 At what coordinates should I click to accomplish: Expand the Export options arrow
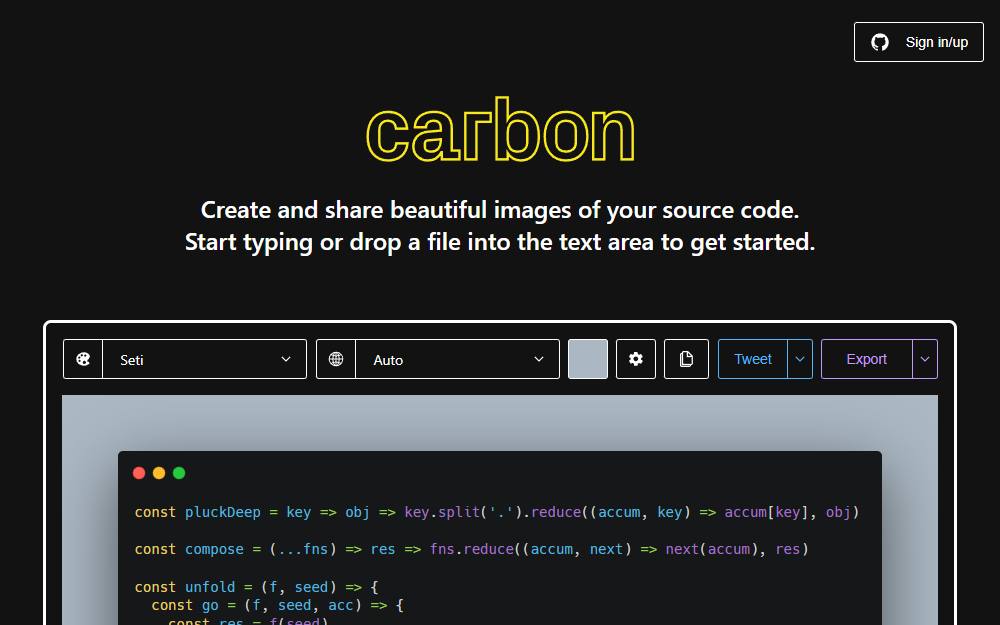click(x=925, y=359)
